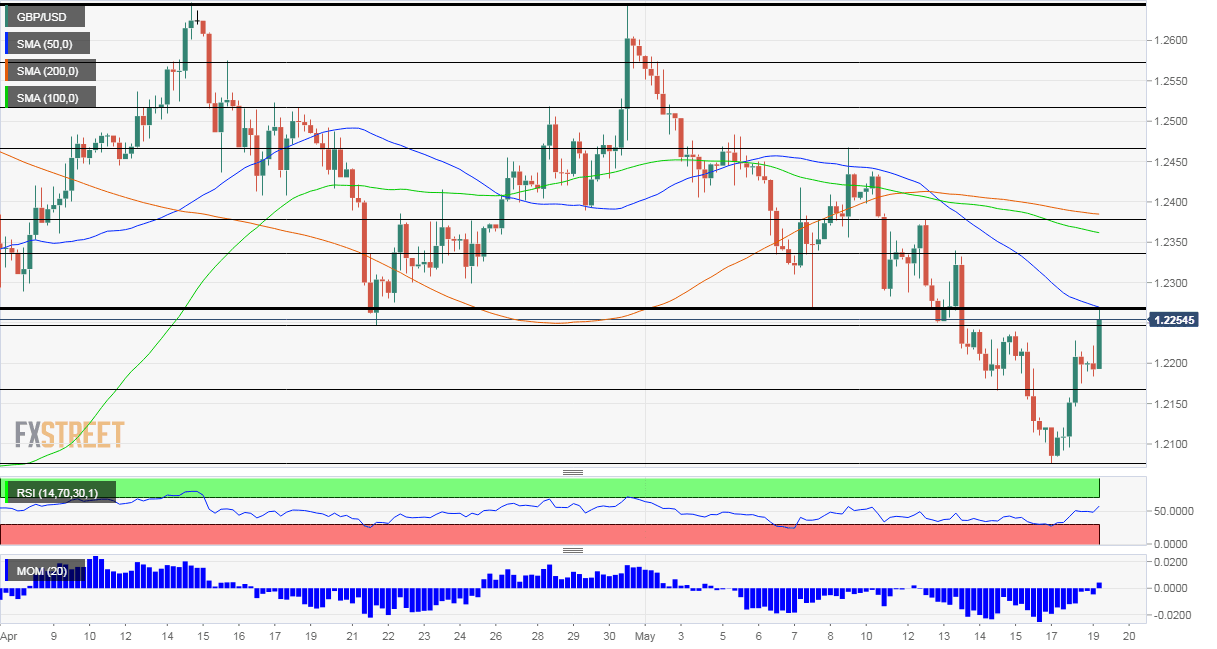Click the 1.2600 price axis label
Screen dimensions: 1217x649
coord(1170,41)
